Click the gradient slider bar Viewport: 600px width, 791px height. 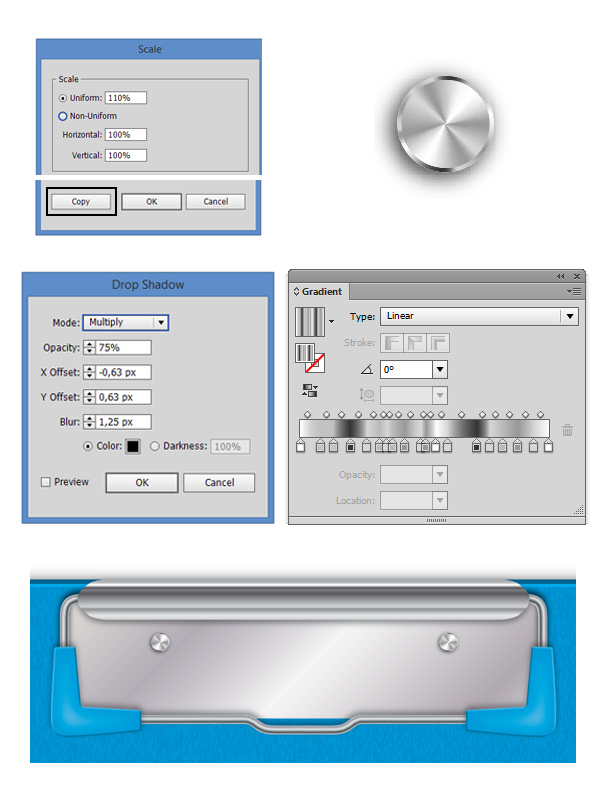click(x=424, y=428)
